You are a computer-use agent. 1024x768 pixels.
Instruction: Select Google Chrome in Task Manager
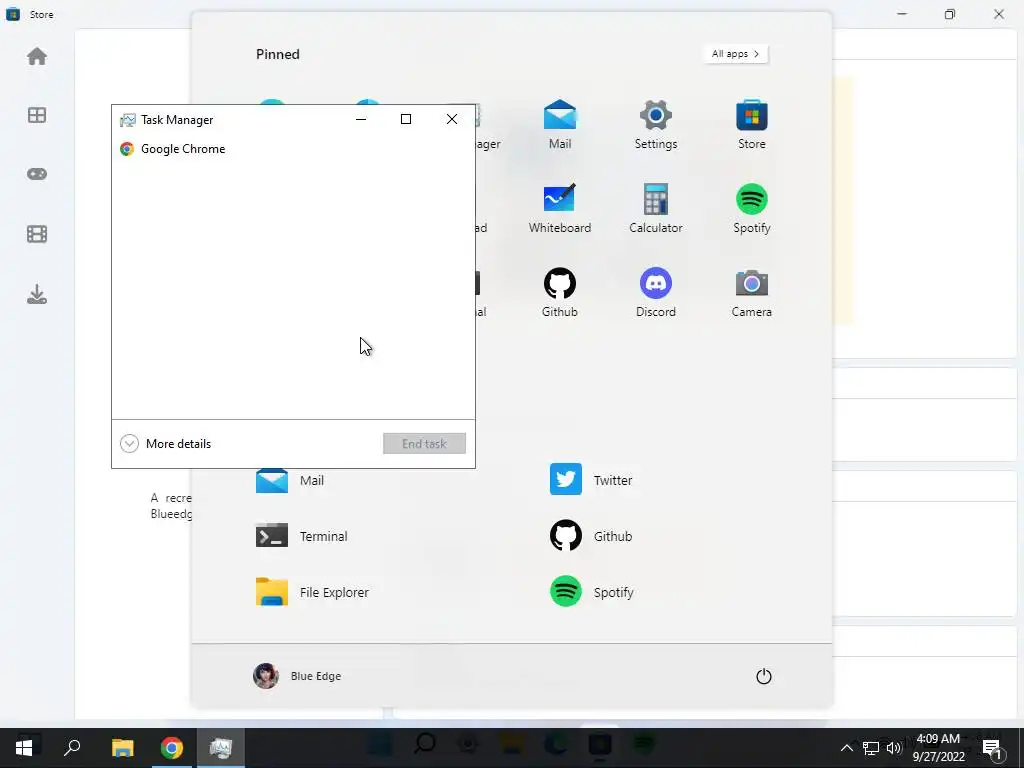[293, 149]
